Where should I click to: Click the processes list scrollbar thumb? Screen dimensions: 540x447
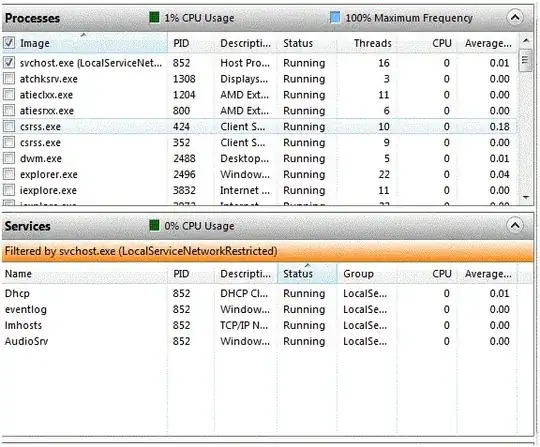tap(525, 60)
